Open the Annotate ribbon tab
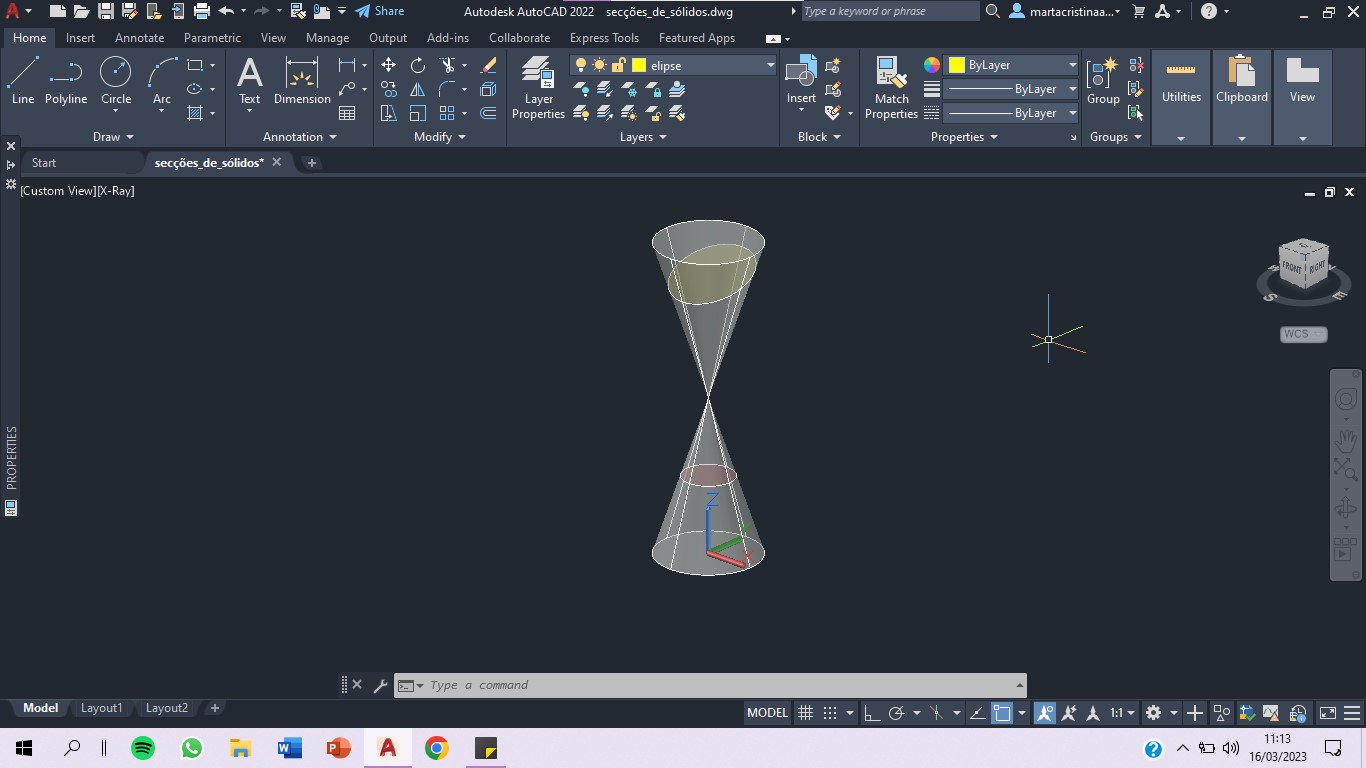Viewport: 1366px width, 768px height. (139, 38)
